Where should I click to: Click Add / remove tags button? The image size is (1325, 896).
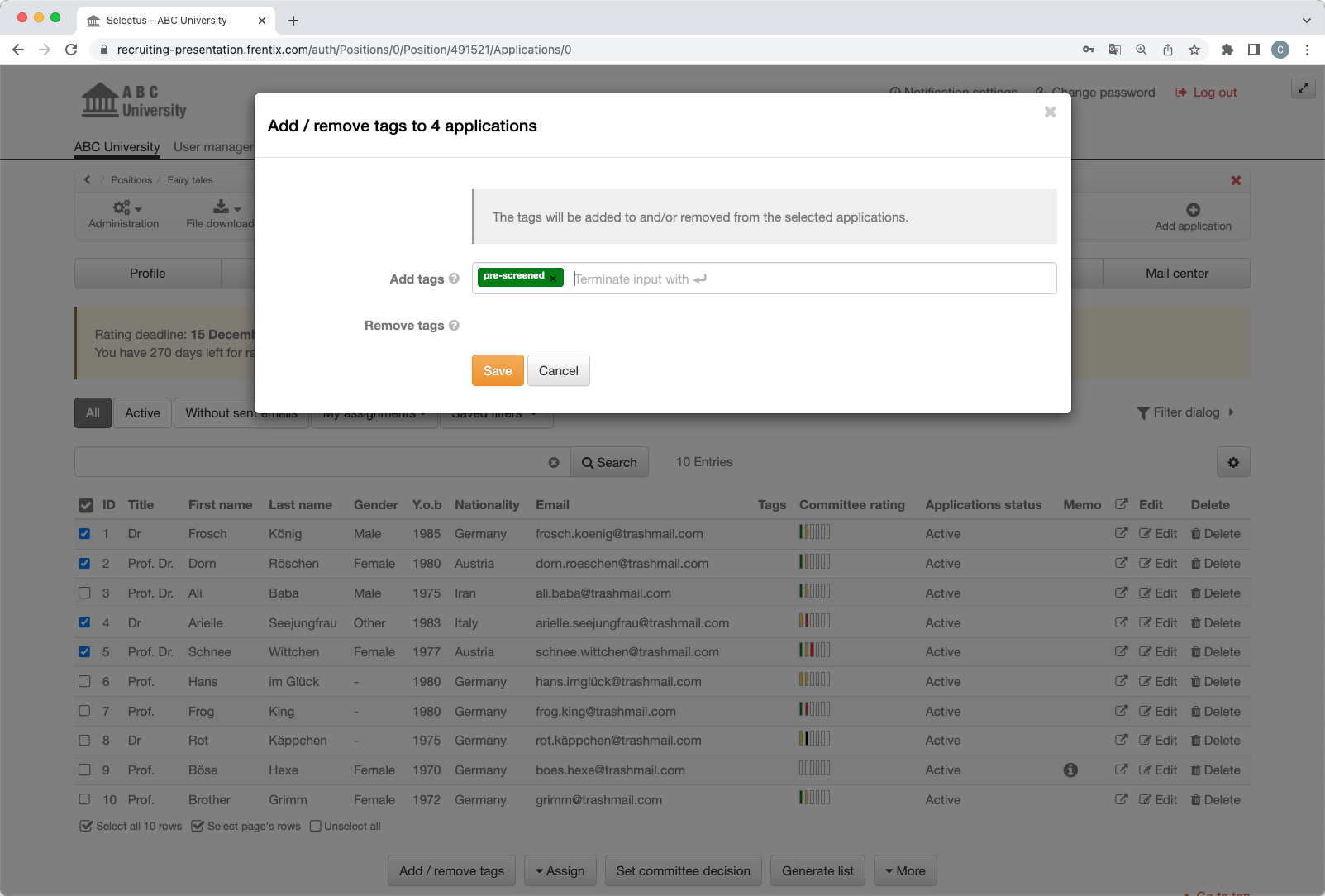click(x=451, y=870)
